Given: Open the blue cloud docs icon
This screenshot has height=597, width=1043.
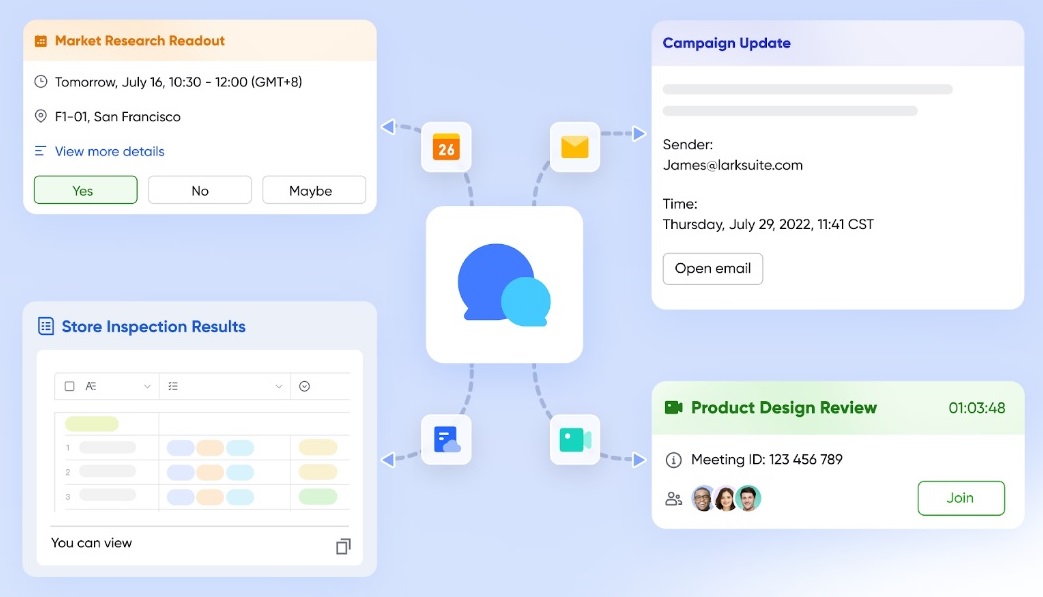Looking at the screenshot, I should tap(446, 440).
